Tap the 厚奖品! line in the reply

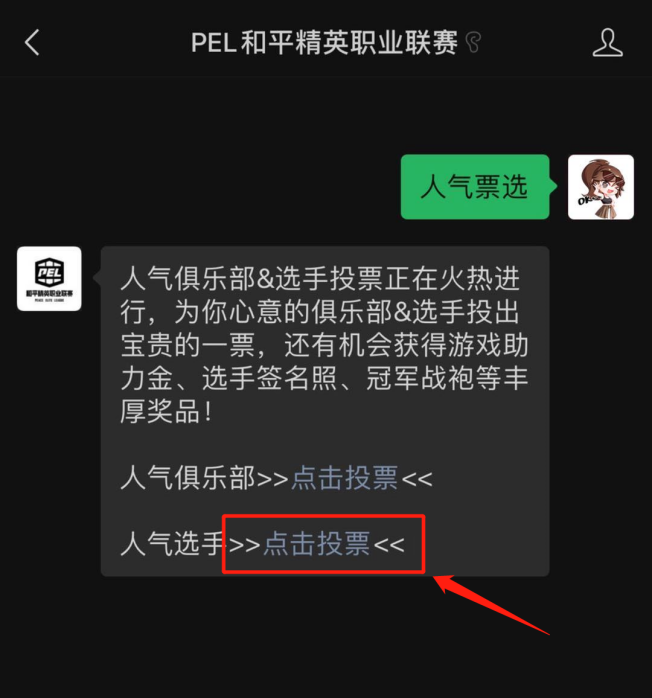167,411
